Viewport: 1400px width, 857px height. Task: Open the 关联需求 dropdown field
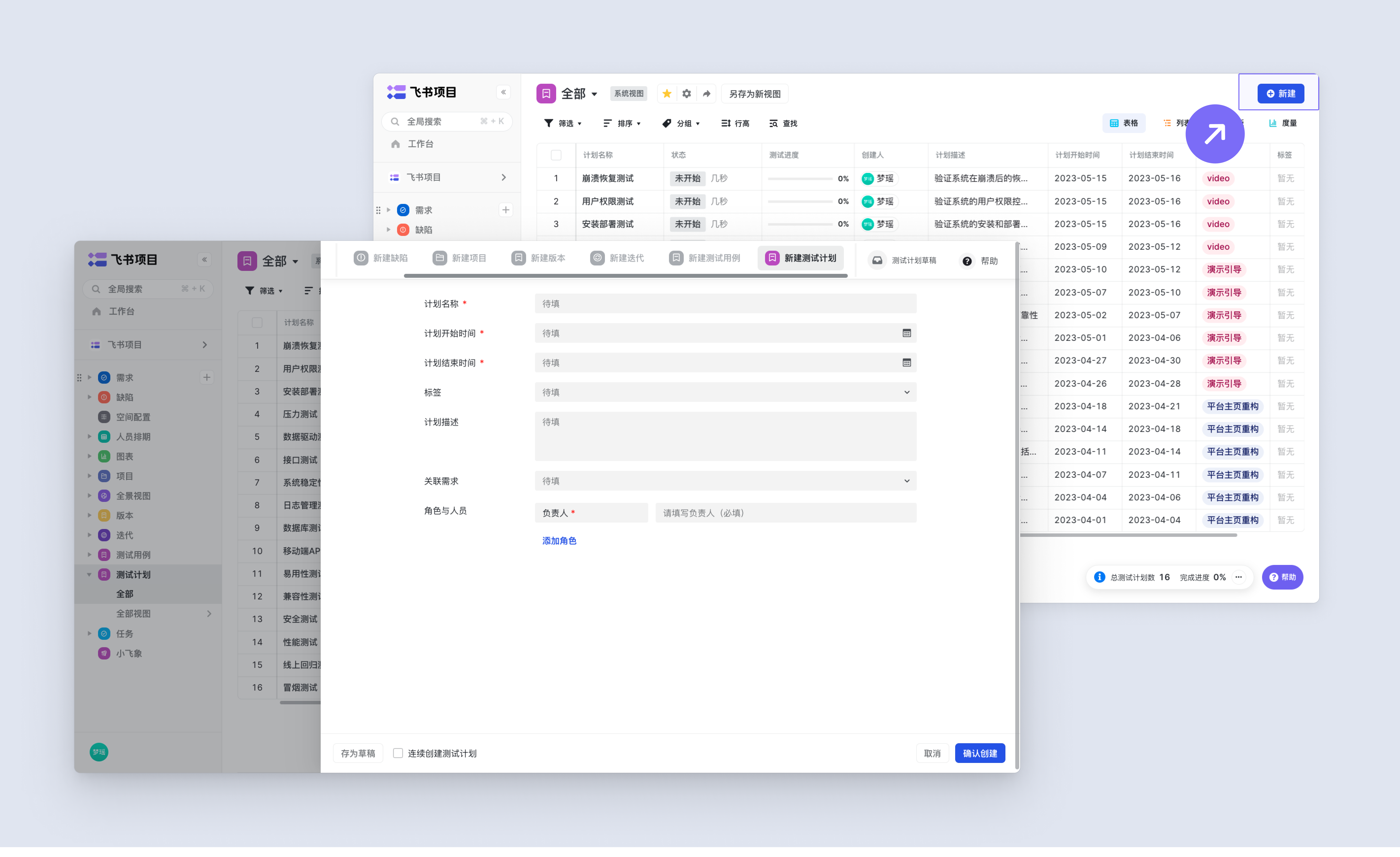[726, 481]
